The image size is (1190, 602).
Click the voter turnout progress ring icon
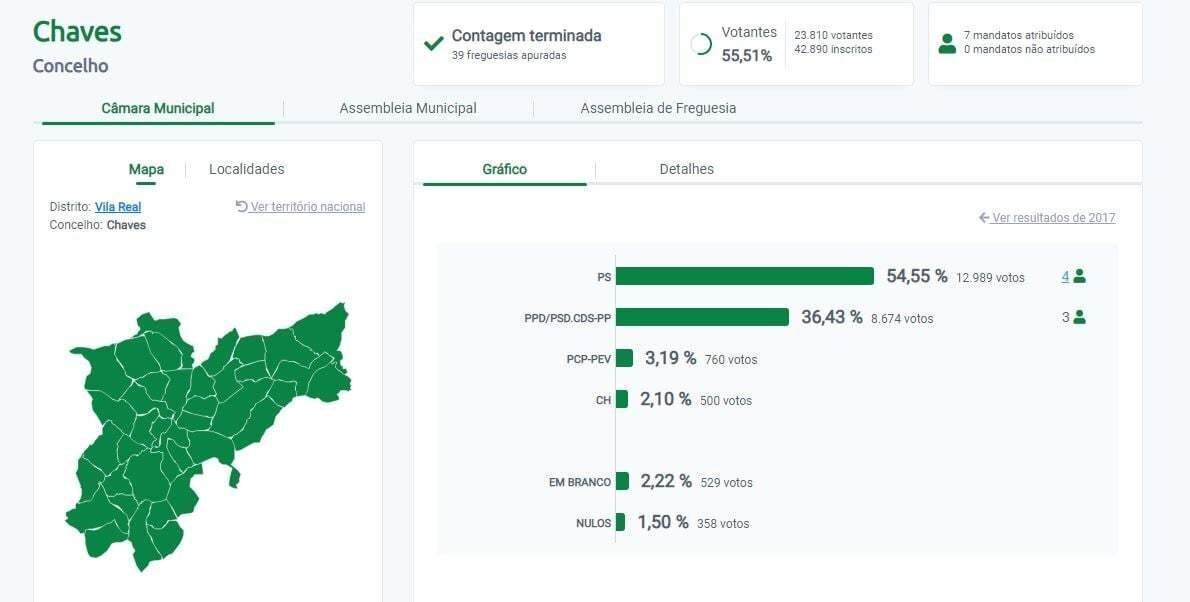click(701, 44)
